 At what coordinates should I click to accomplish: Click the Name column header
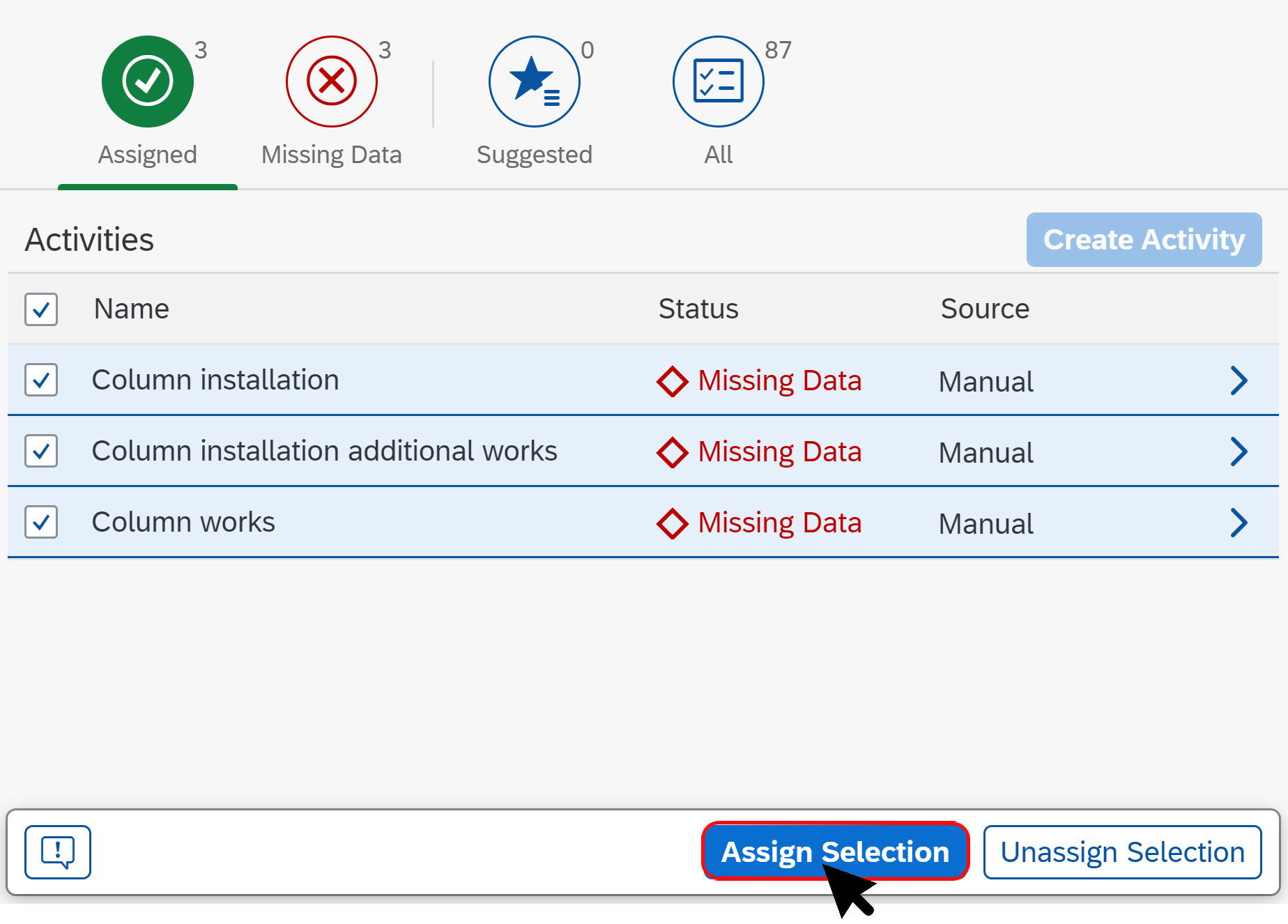[x=132, y=309]
